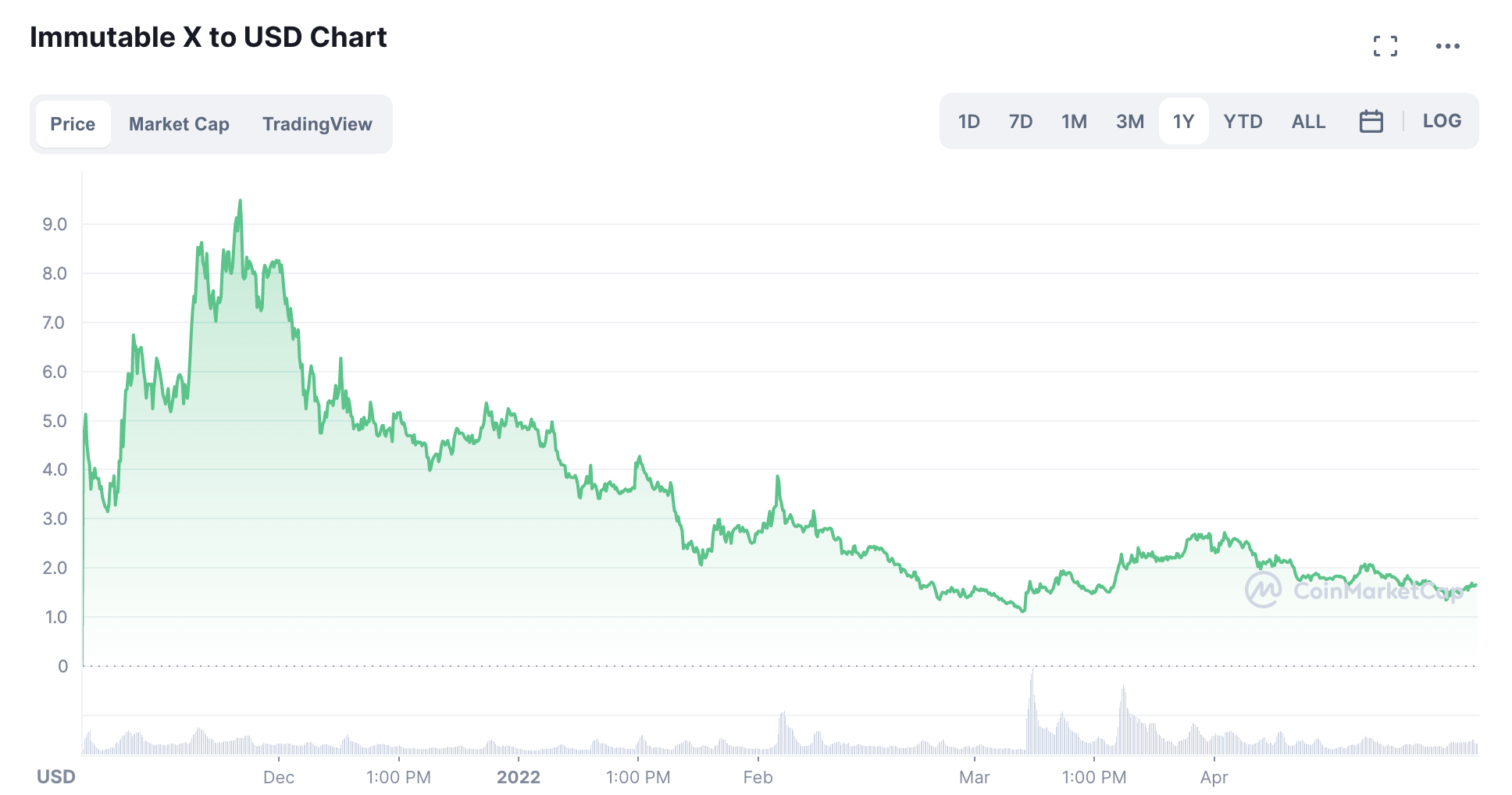
Task: Open the calendar date range picker
Action: pos(1371,121)
